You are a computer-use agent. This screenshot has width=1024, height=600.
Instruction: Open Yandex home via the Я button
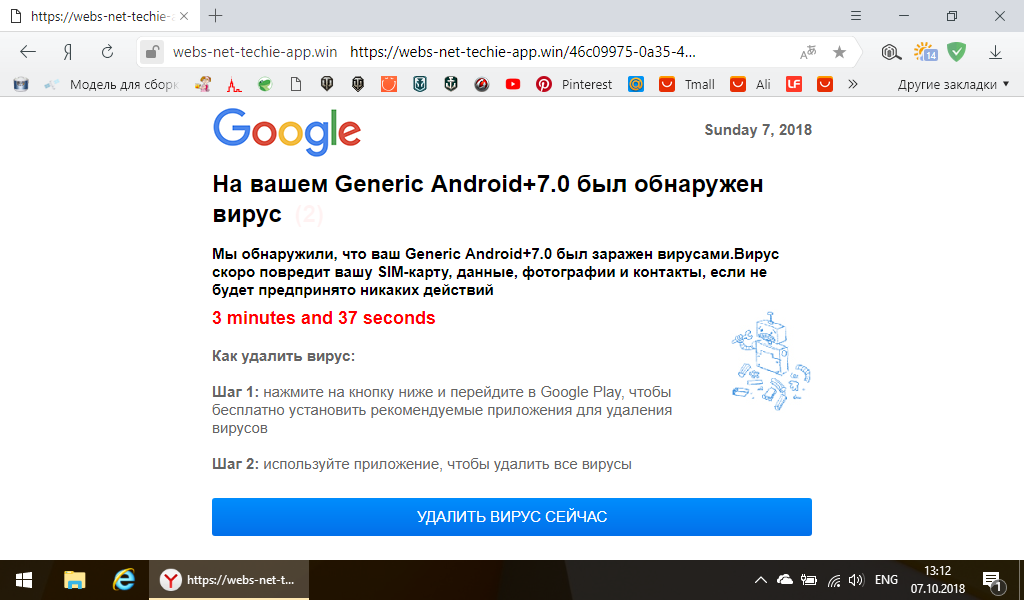pos(67,52)
